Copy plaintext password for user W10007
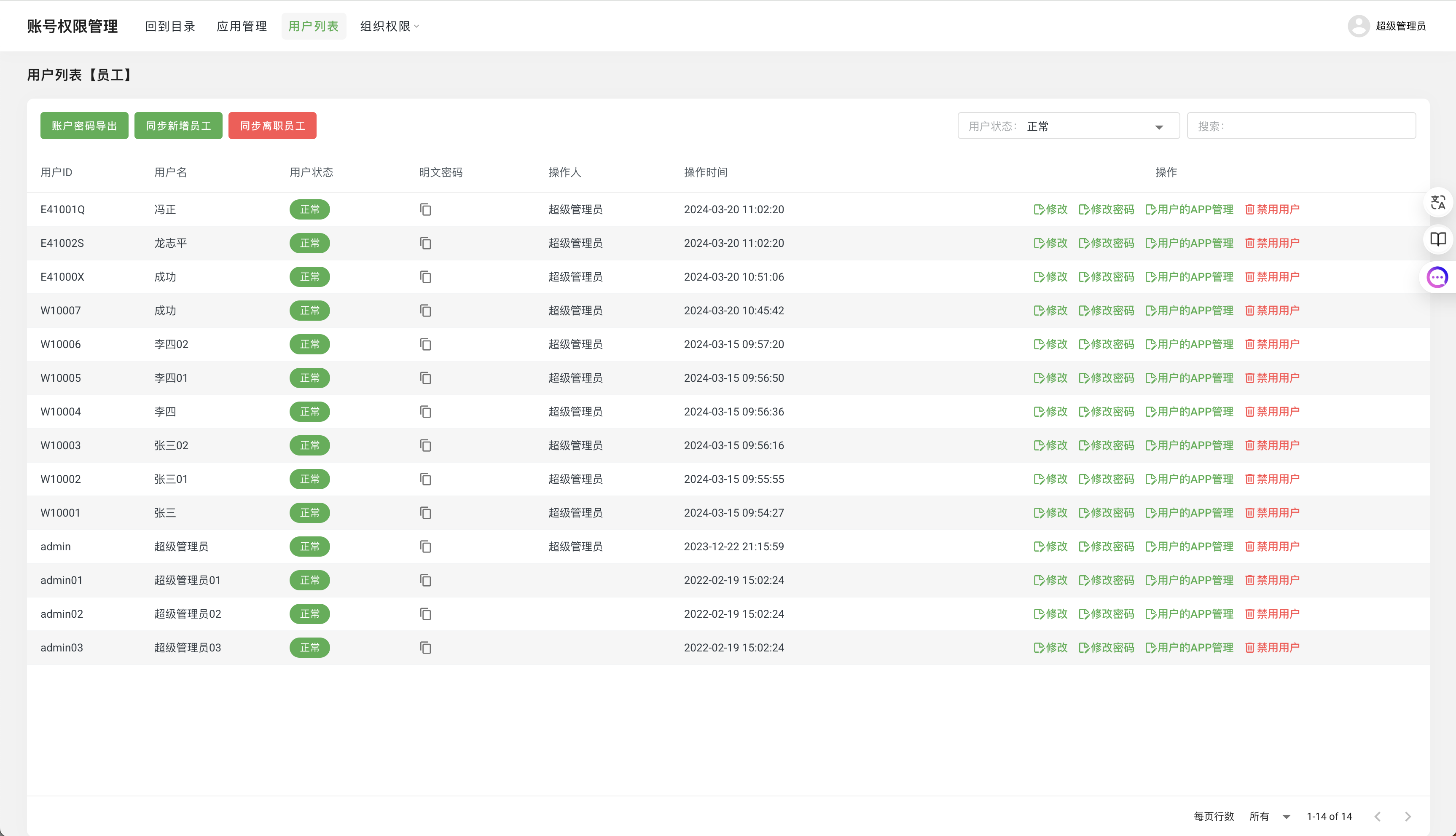The image size is (1456, 836). pyautogui.click(x=426, y=311)
